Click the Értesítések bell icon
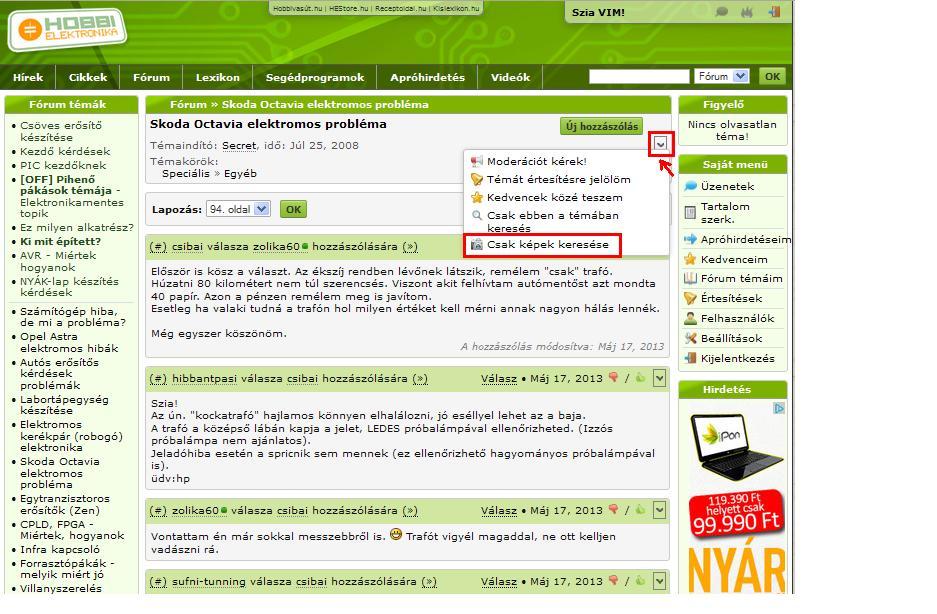937x614 pixels. (690, 298)
